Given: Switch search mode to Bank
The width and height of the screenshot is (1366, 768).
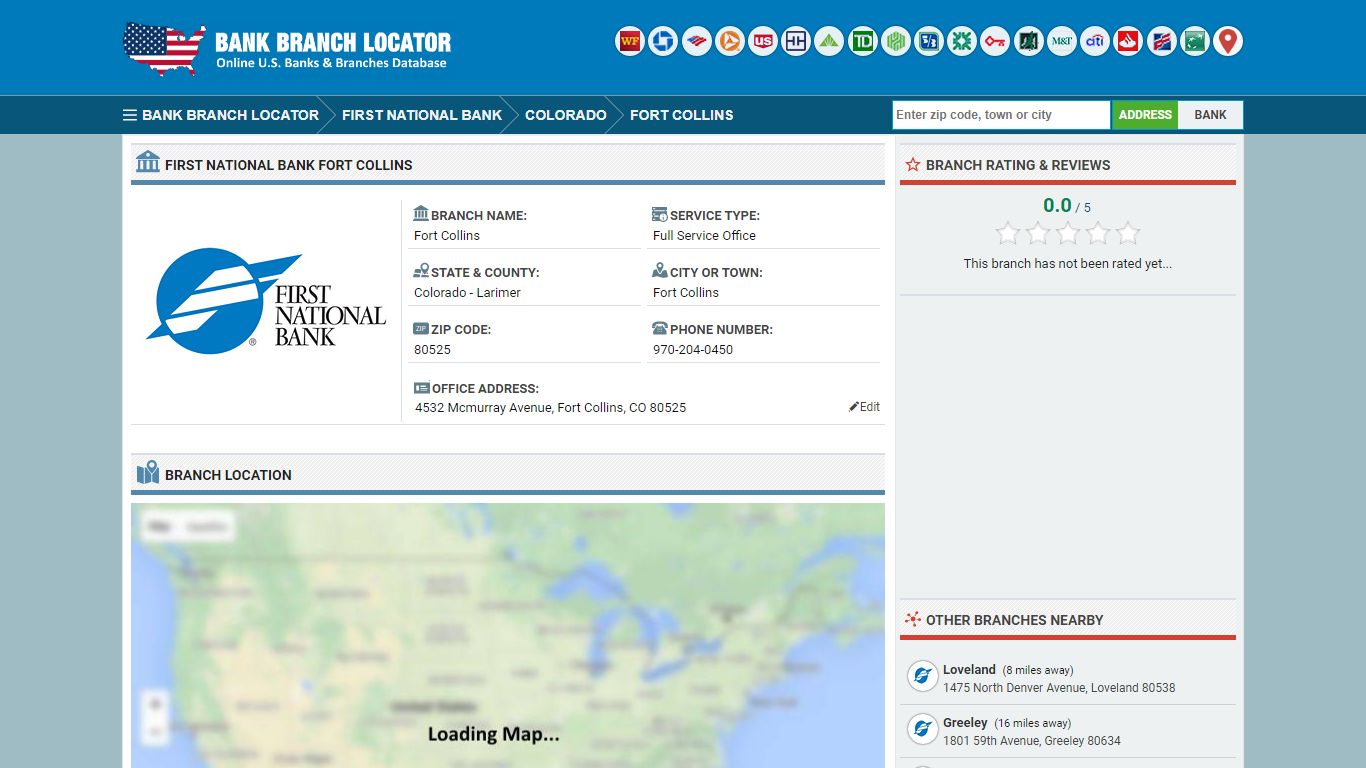Looking at the screenshot, I should (x=1210, y=115).
